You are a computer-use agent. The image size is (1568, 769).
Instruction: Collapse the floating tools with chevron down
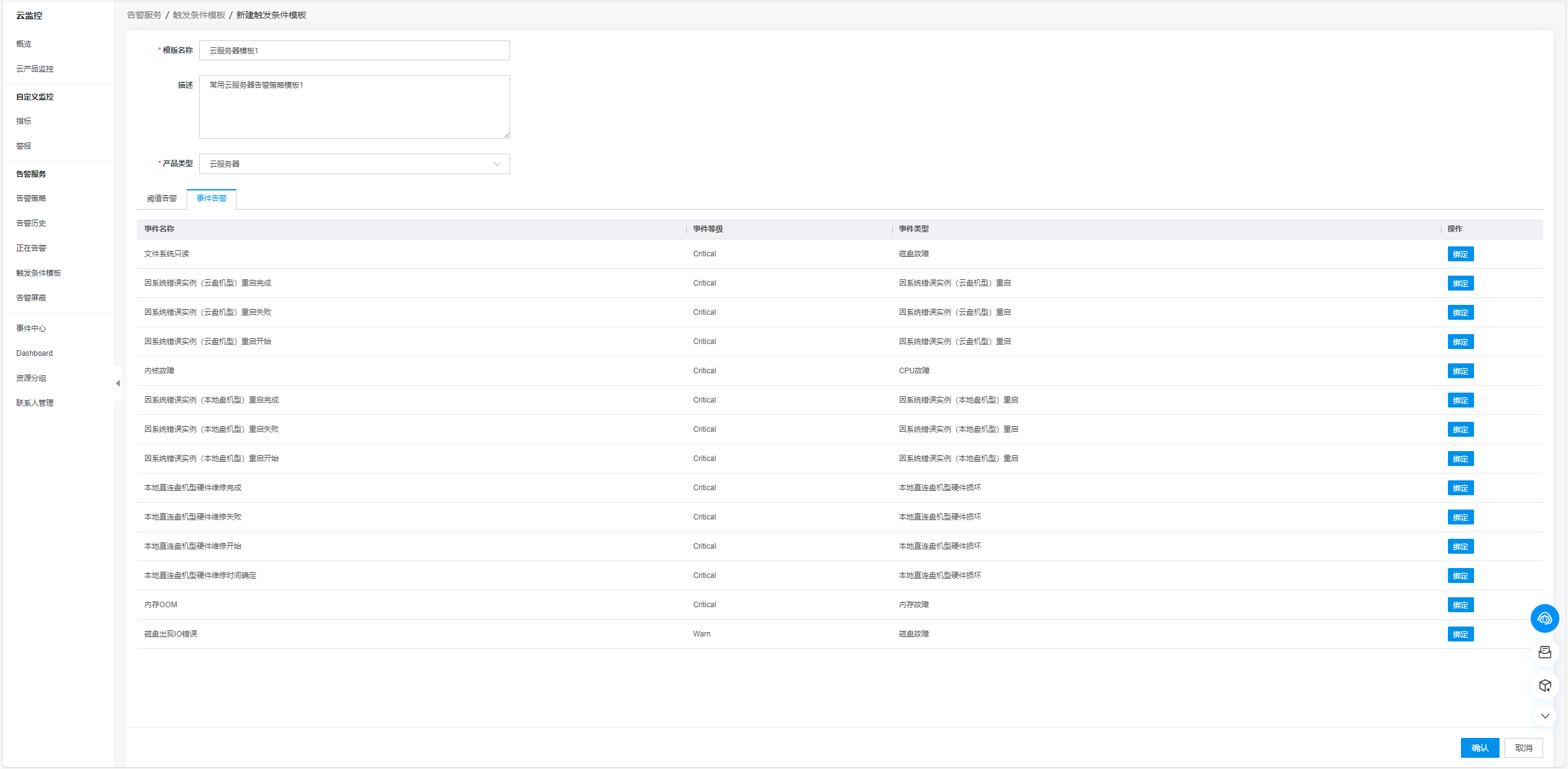pyautogui.click(x=1544, y=716)
